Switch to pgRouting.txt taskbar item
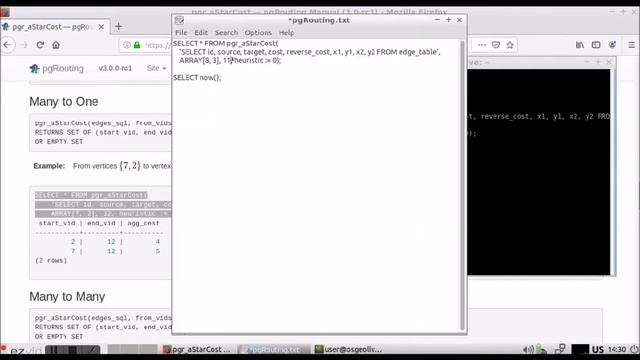640x360 pixels. (x=273, y=349)
